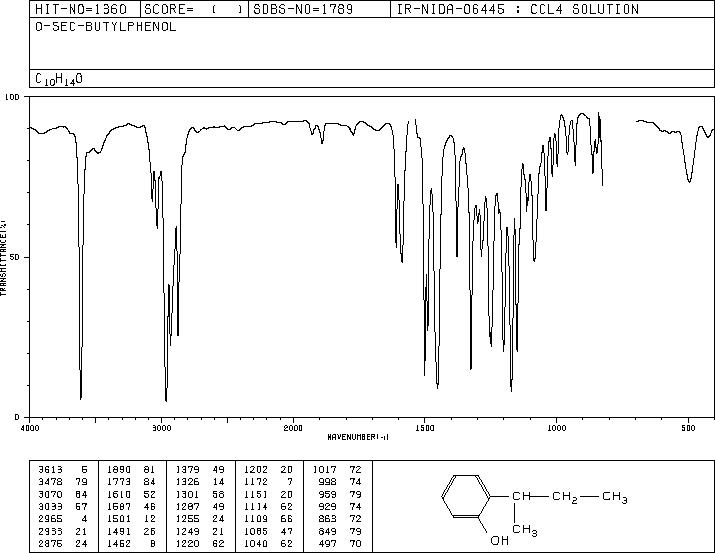Click the CH2 group in structure
715x553 pixels.
(565, 497)
